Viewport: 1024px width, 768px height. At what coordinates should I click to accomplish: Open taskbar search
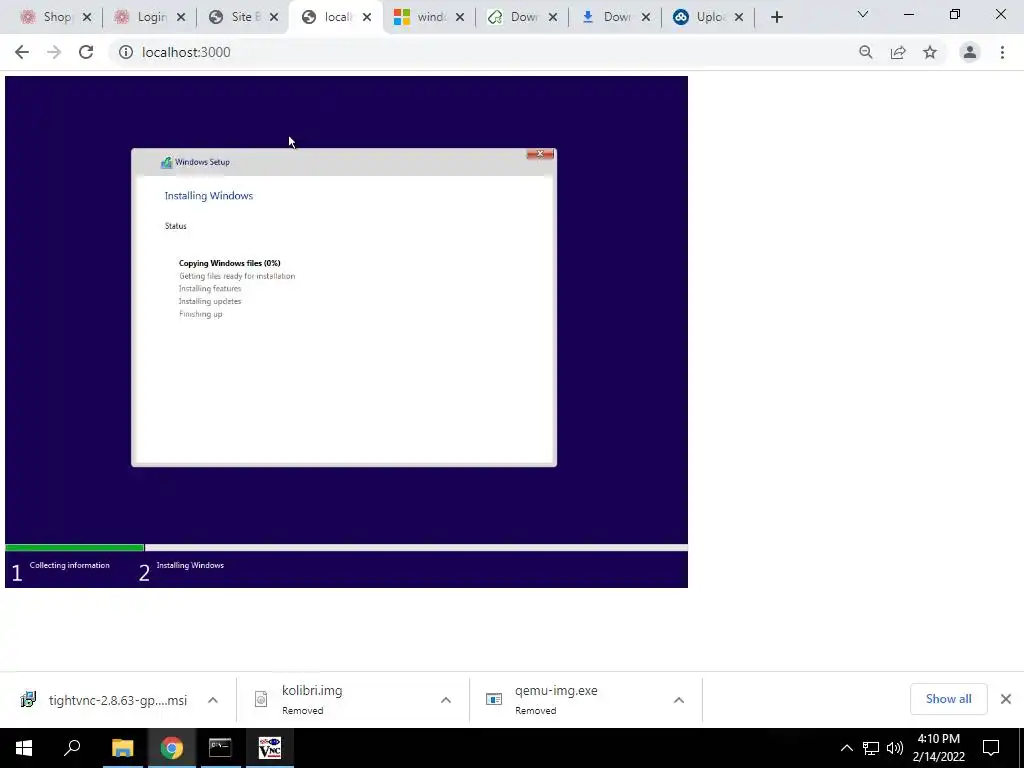(72, 748)
